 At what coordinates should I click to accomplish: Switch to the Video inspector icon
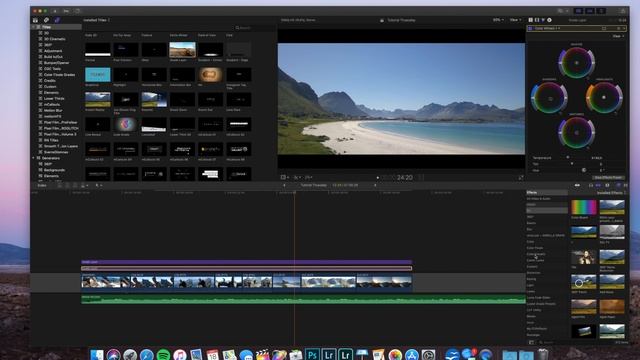coord(537,20)
